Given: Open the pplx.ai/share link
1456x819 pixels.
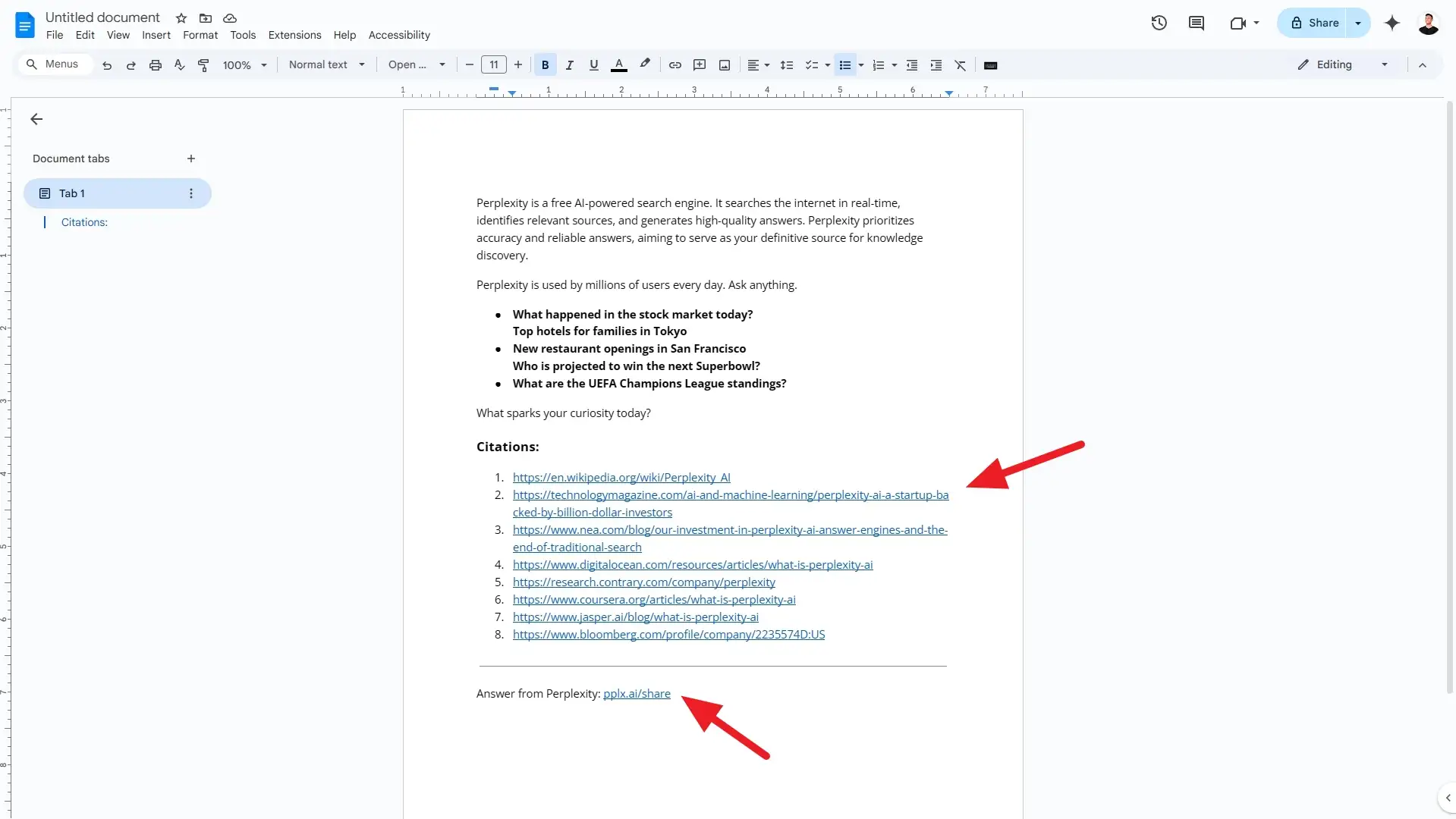Looking at the screenshot, I should click(x=637, y=693).
